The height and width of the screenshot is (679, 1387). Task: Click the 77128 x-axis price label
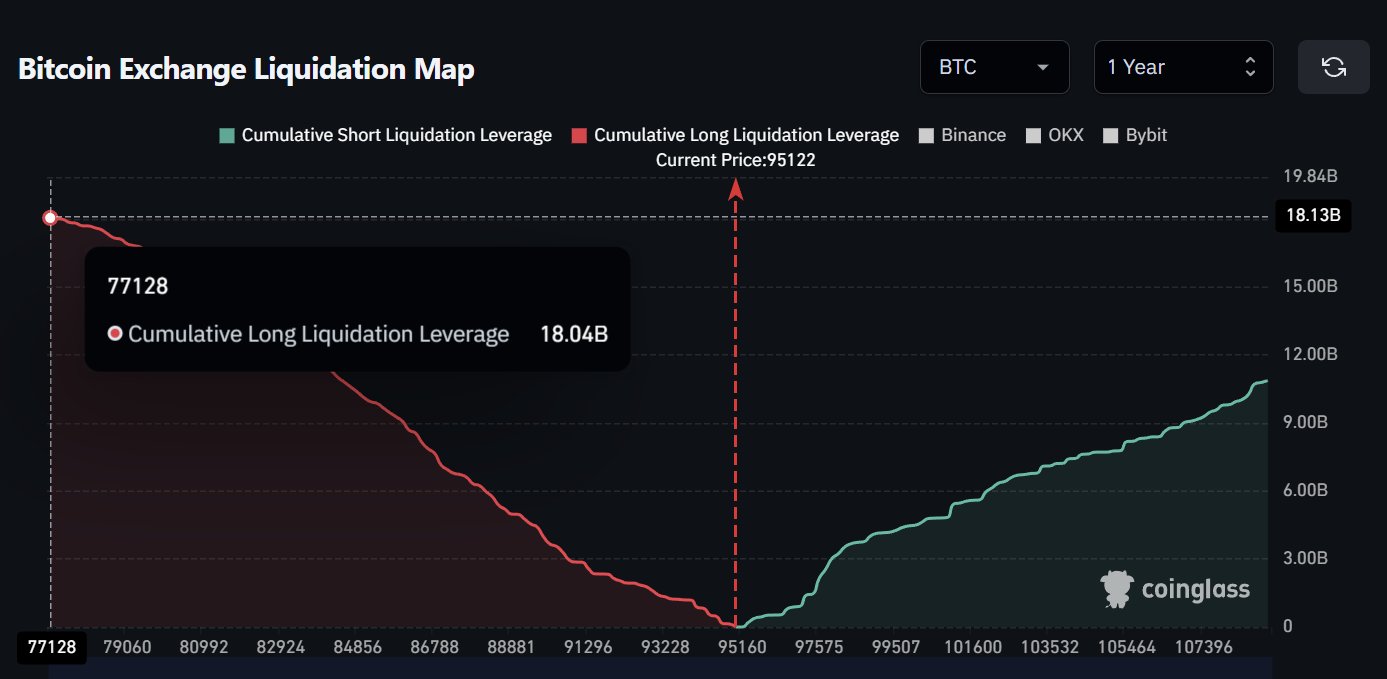coord(51,647)
